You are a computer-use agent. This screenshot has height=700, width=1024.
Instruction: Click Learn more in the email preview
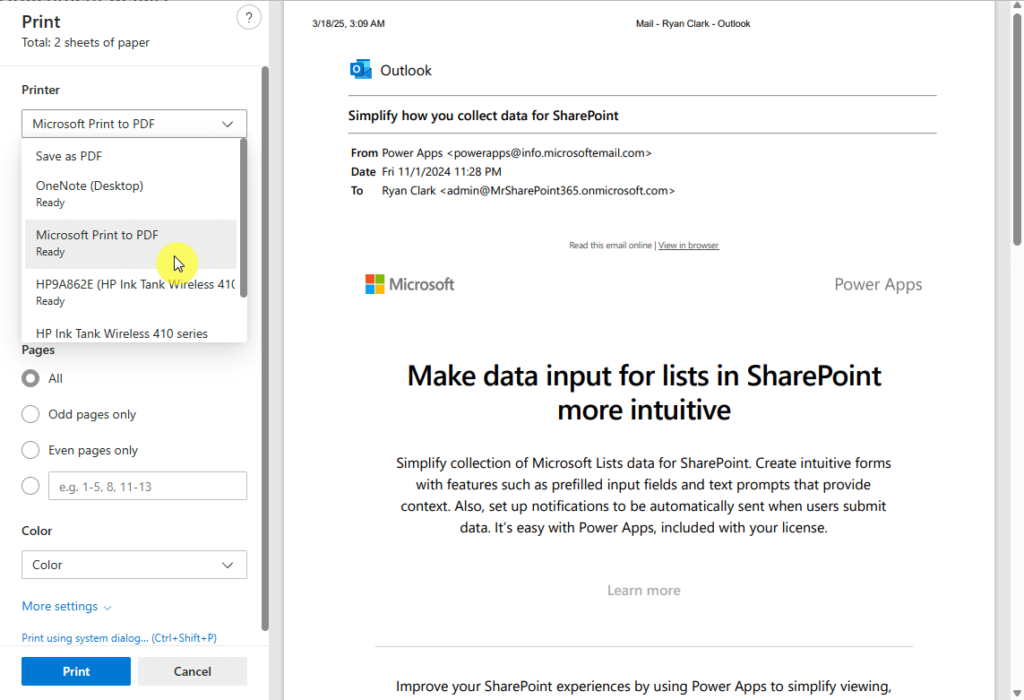pyautogui.click(x=643, y=590)
